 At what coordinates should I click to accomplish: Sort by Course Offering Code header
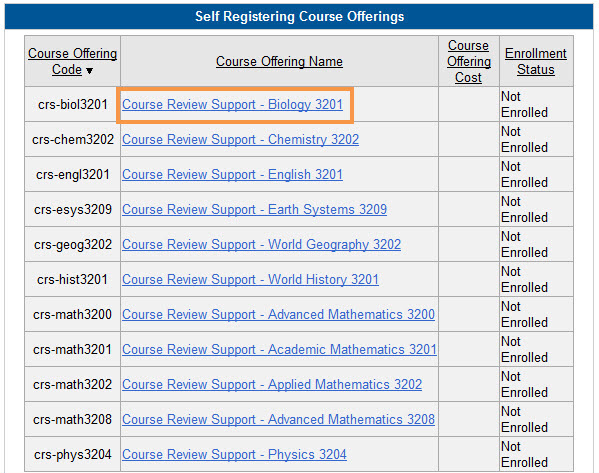[x=72, y=62]
